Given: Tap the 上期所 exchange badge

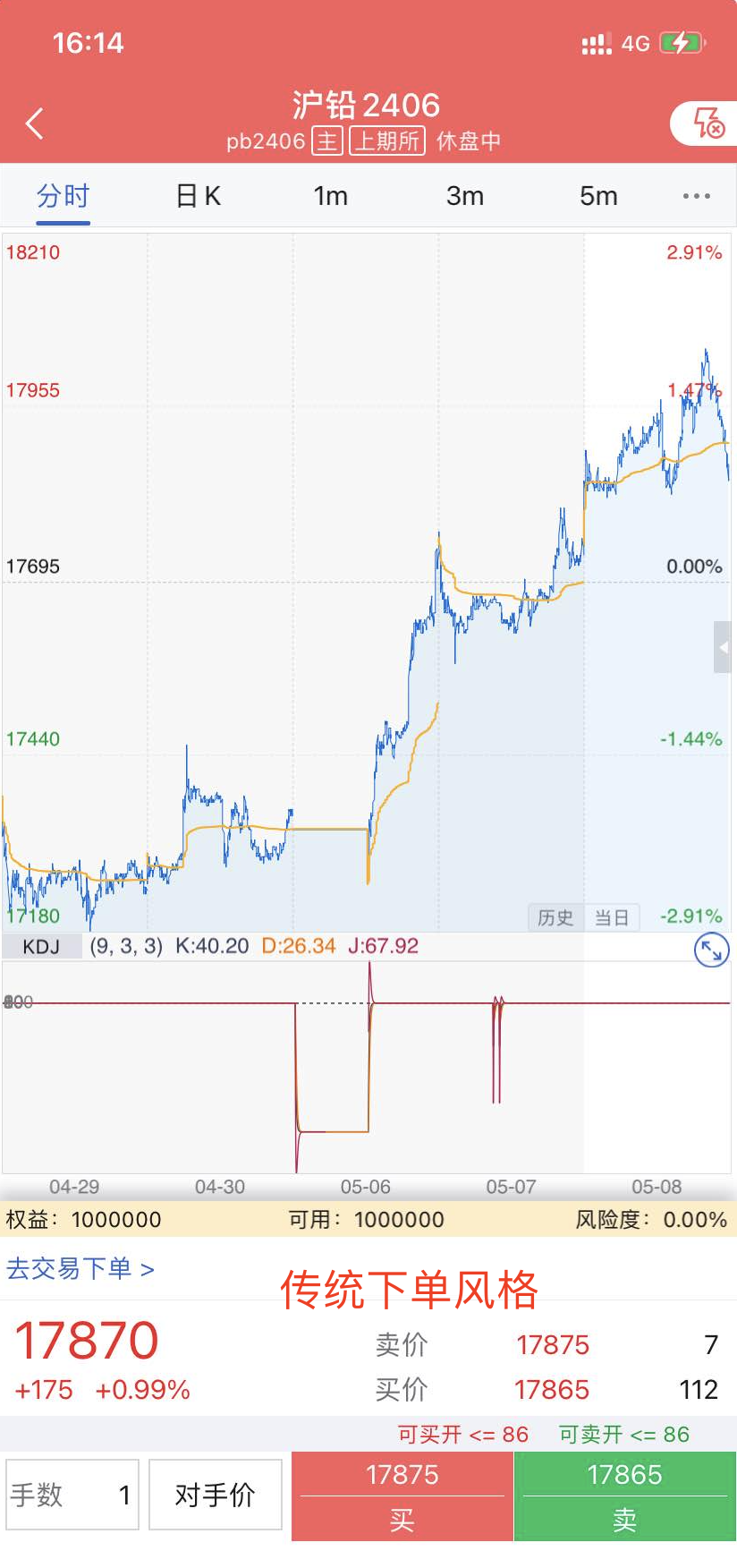Looking at the screenshot, I should [386, 141].
